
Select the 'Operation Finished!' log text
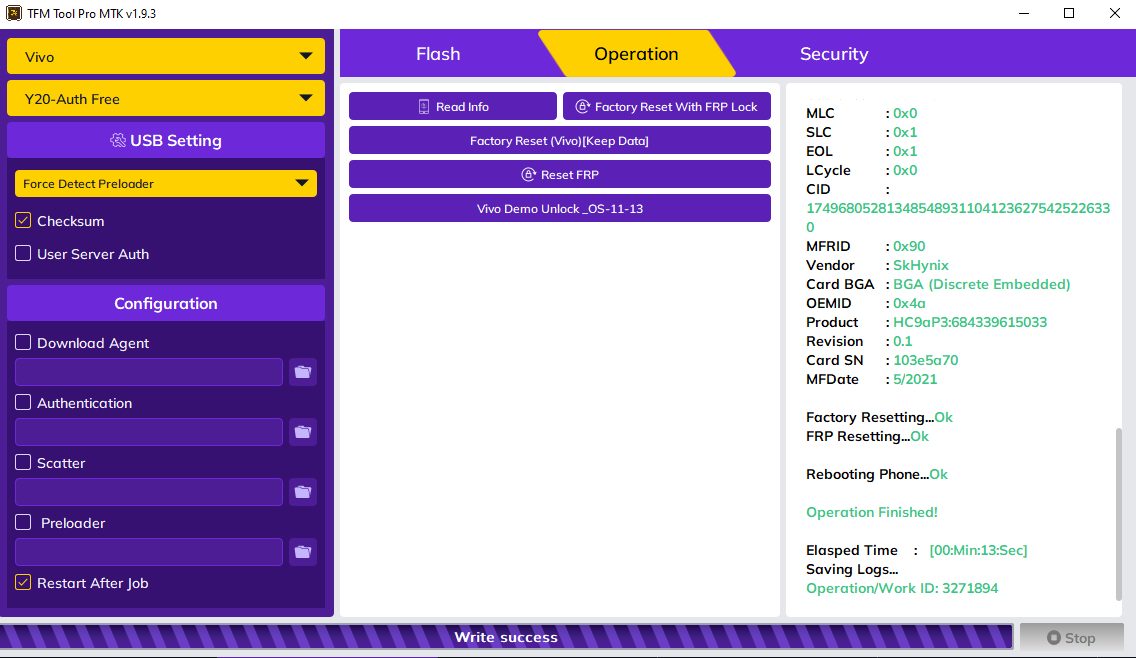click(x=872, y=512)
